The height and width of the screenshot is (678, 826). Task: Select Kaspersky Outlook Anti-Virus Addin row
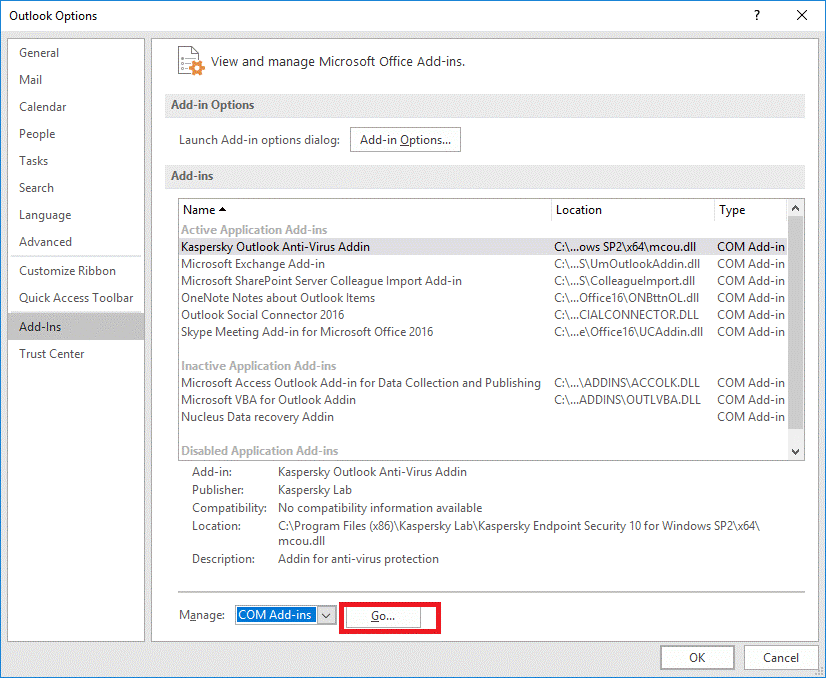tap(483, 247)
